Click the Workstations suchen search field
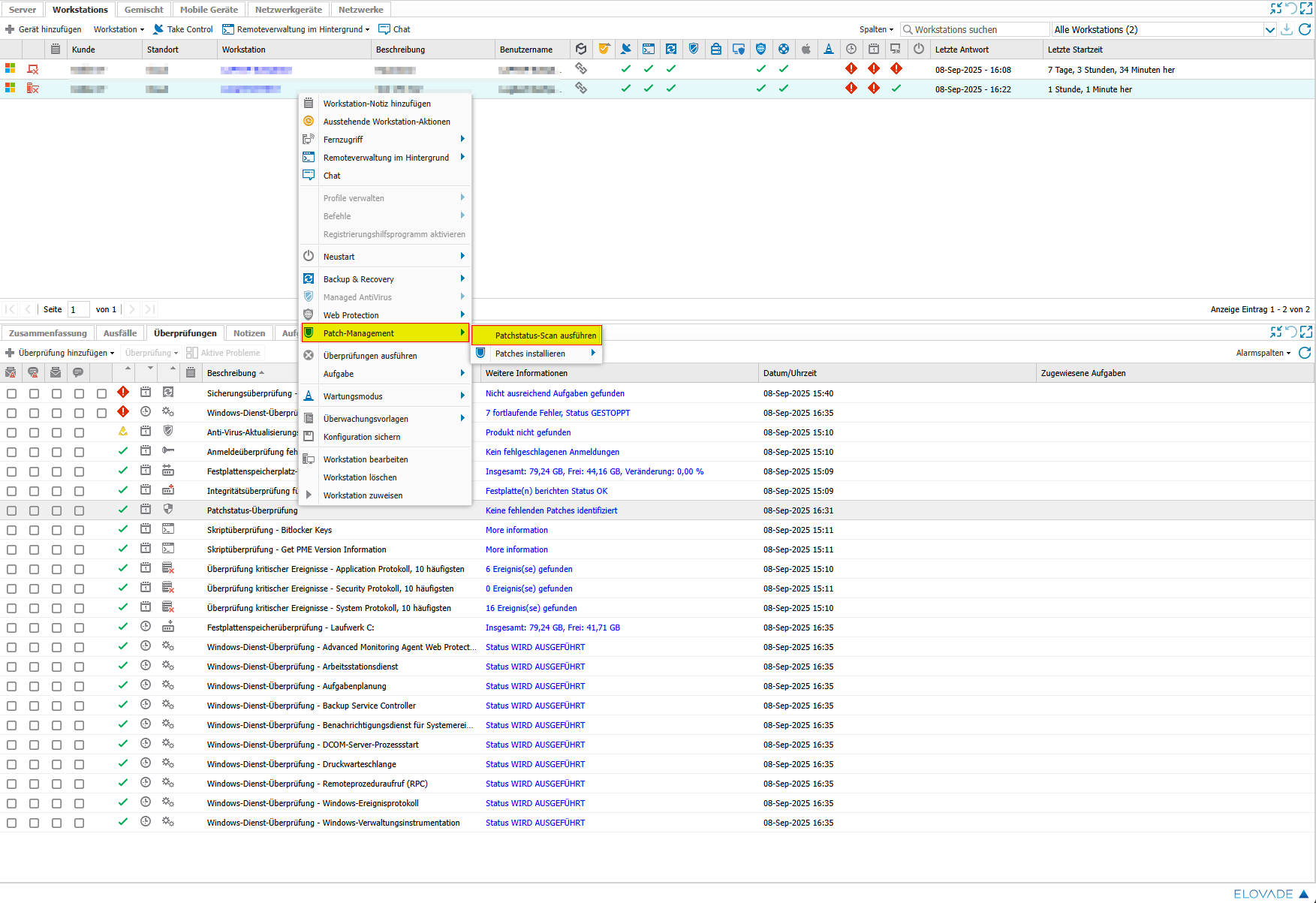 click(x=976, y=30)
